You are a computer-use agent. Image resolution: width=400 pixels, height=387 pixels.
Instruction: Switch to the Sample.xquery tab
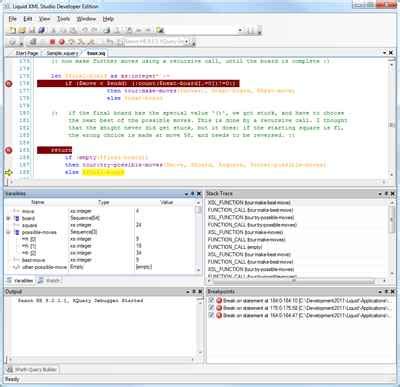(62, 53)
